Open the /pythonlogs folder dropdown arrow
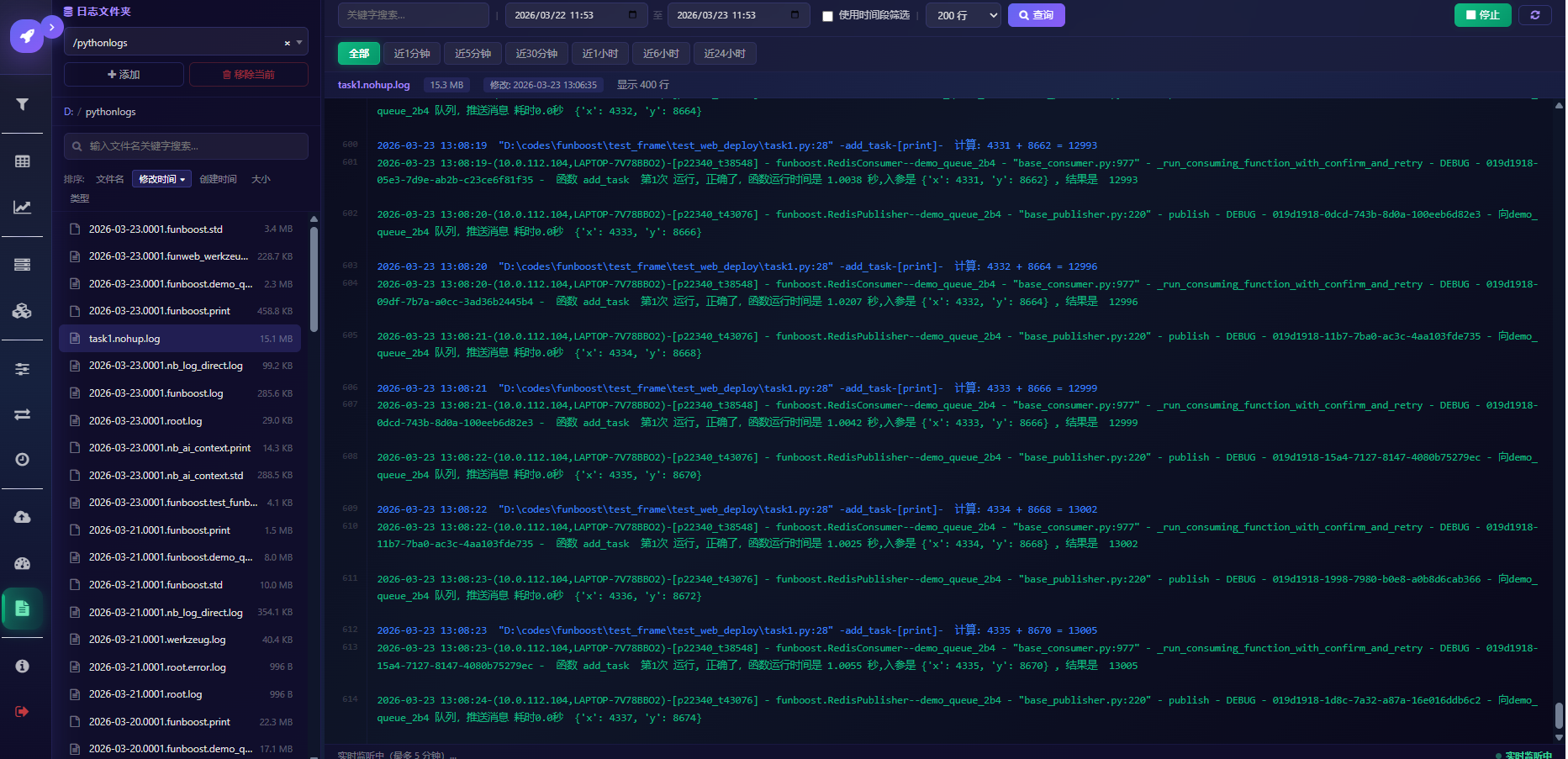The width and height of the screenshot is (1568, 759). click(299, 42)
